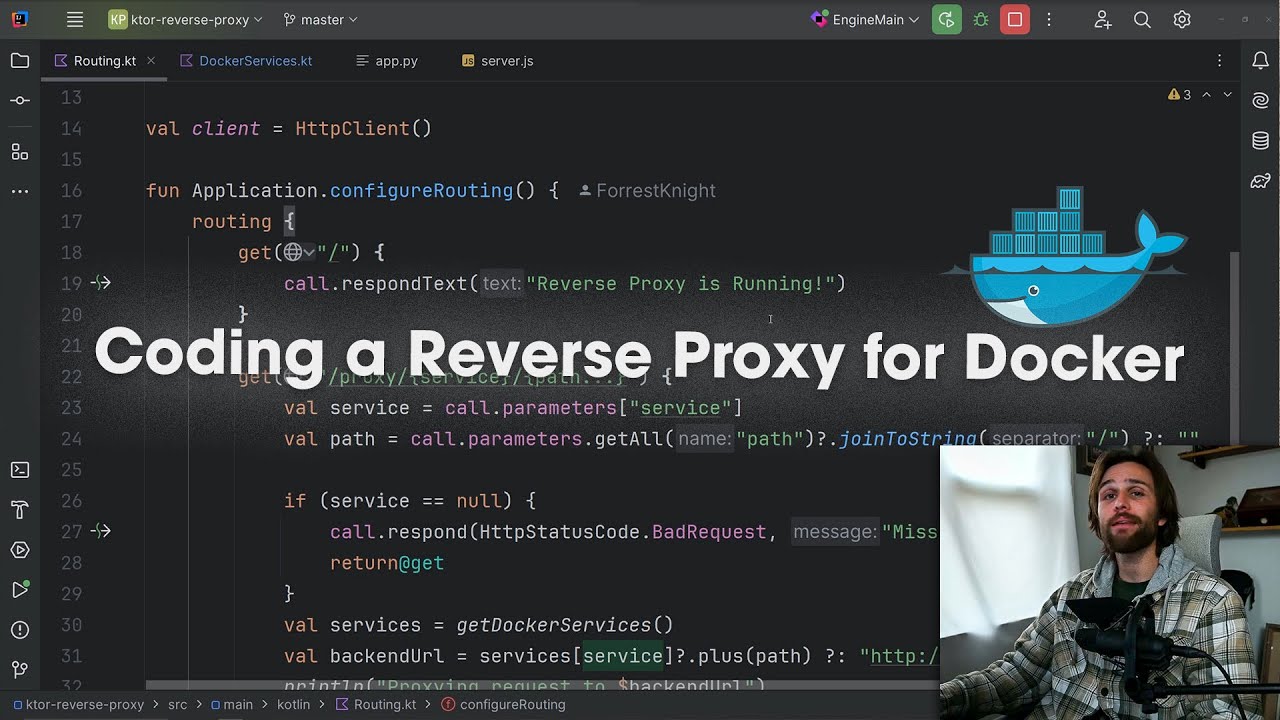Click suspend function gutter icon on line 27
1280x720 pixels.
click(101, 531)
